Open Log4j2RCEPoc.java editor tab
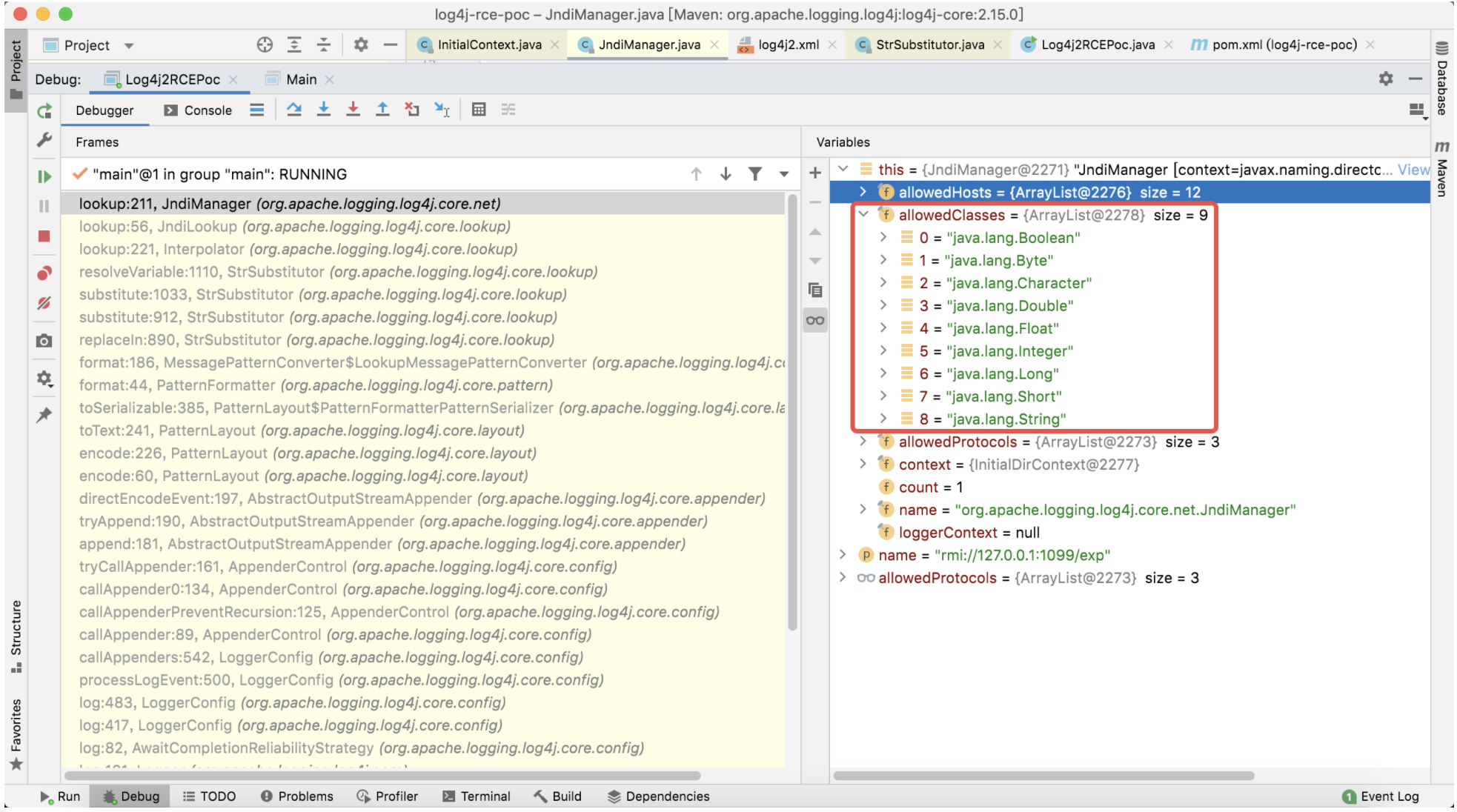 tap(1097, 44)
